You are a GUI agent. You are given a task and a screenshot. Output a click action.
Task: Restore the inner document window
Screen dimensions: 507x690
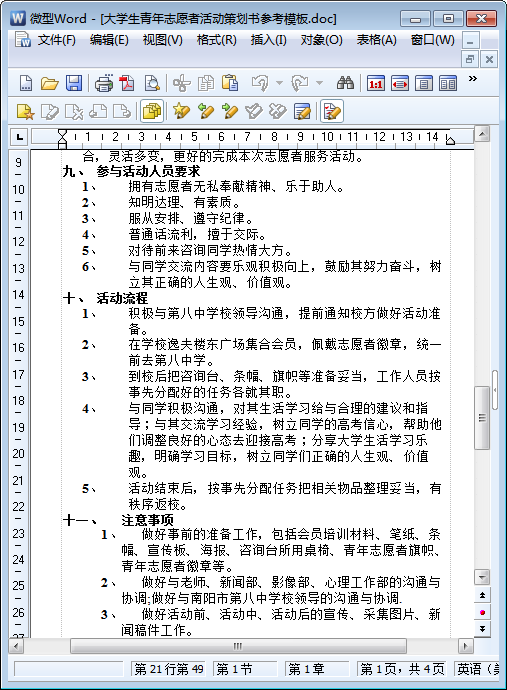(x=470, y=59)
